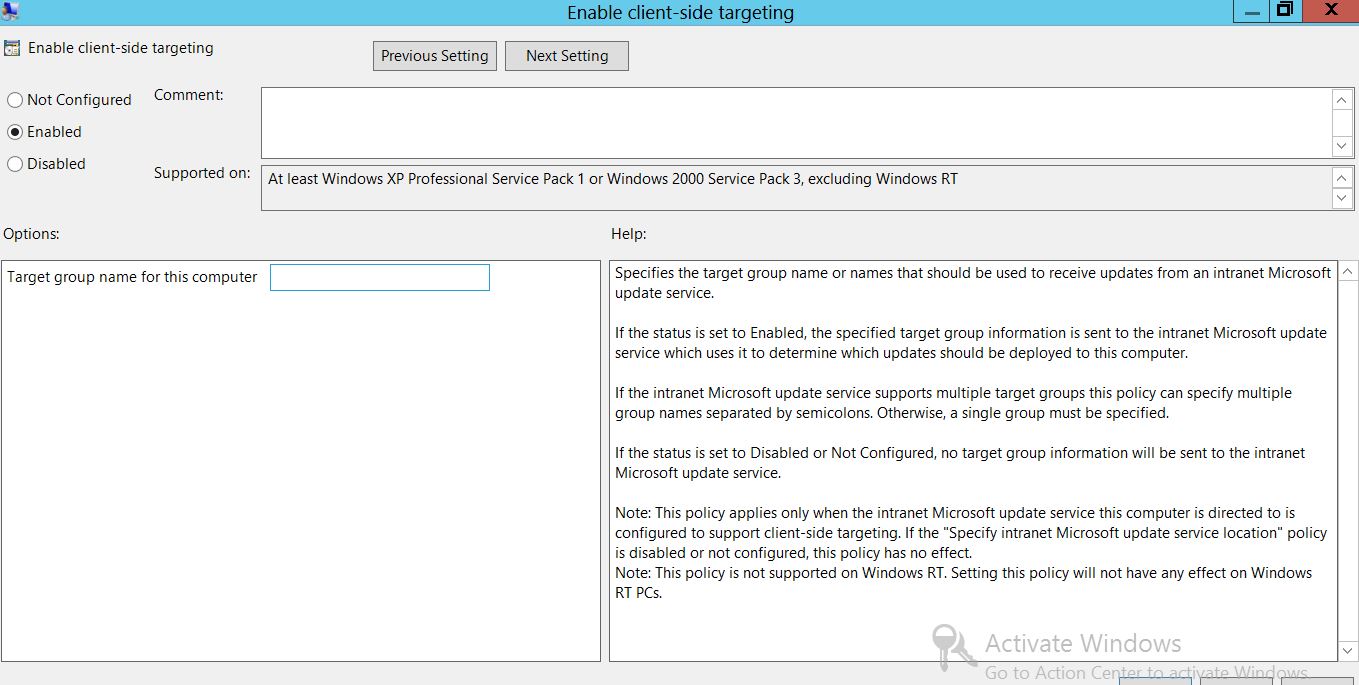
Task: Click the Help pane scroll up arrow
Action: click(x=1348, y=272)
